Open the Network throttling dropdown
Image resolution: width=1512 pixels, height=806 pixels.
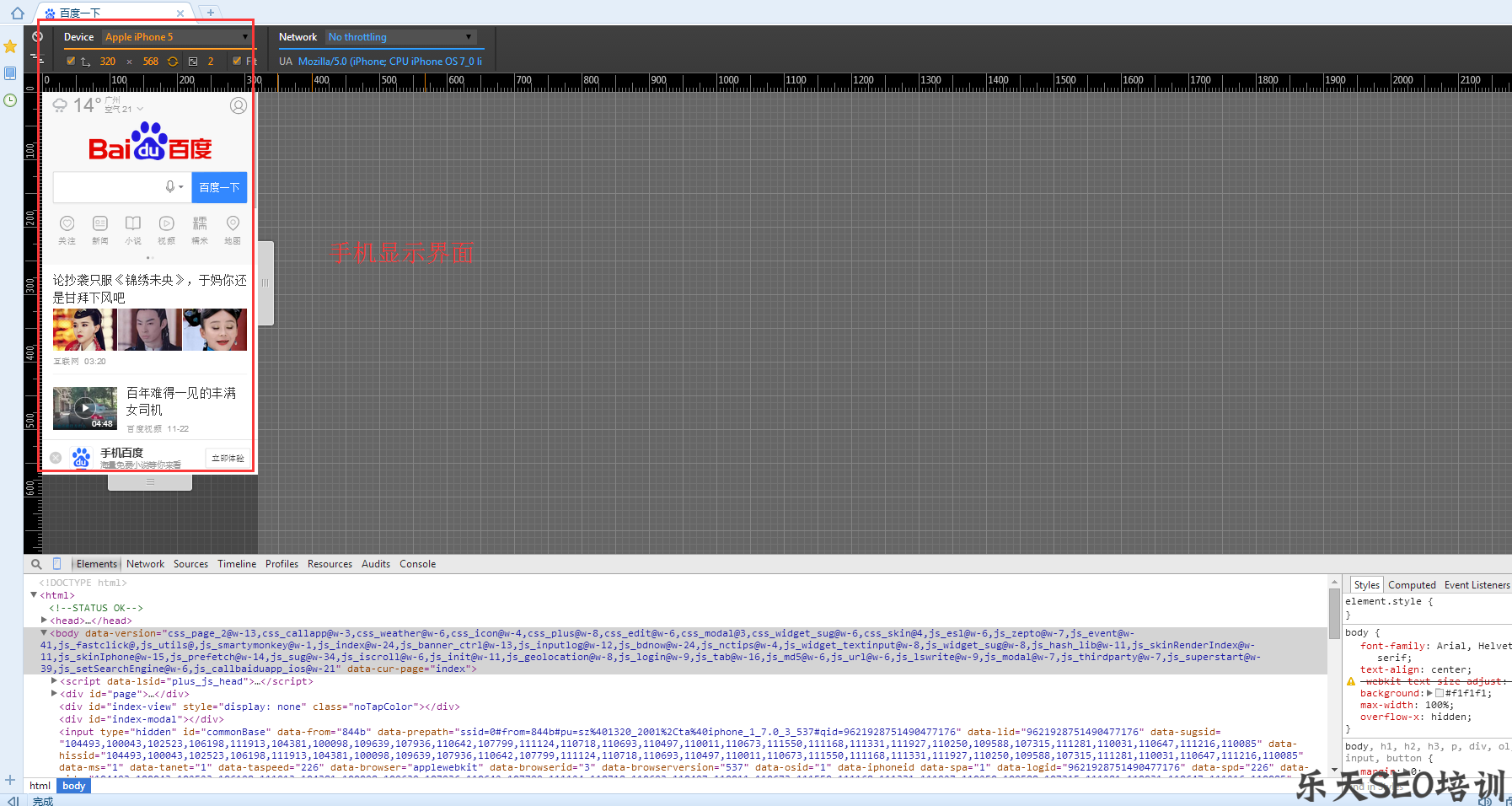pyautogui.click(x=401, y=37)
